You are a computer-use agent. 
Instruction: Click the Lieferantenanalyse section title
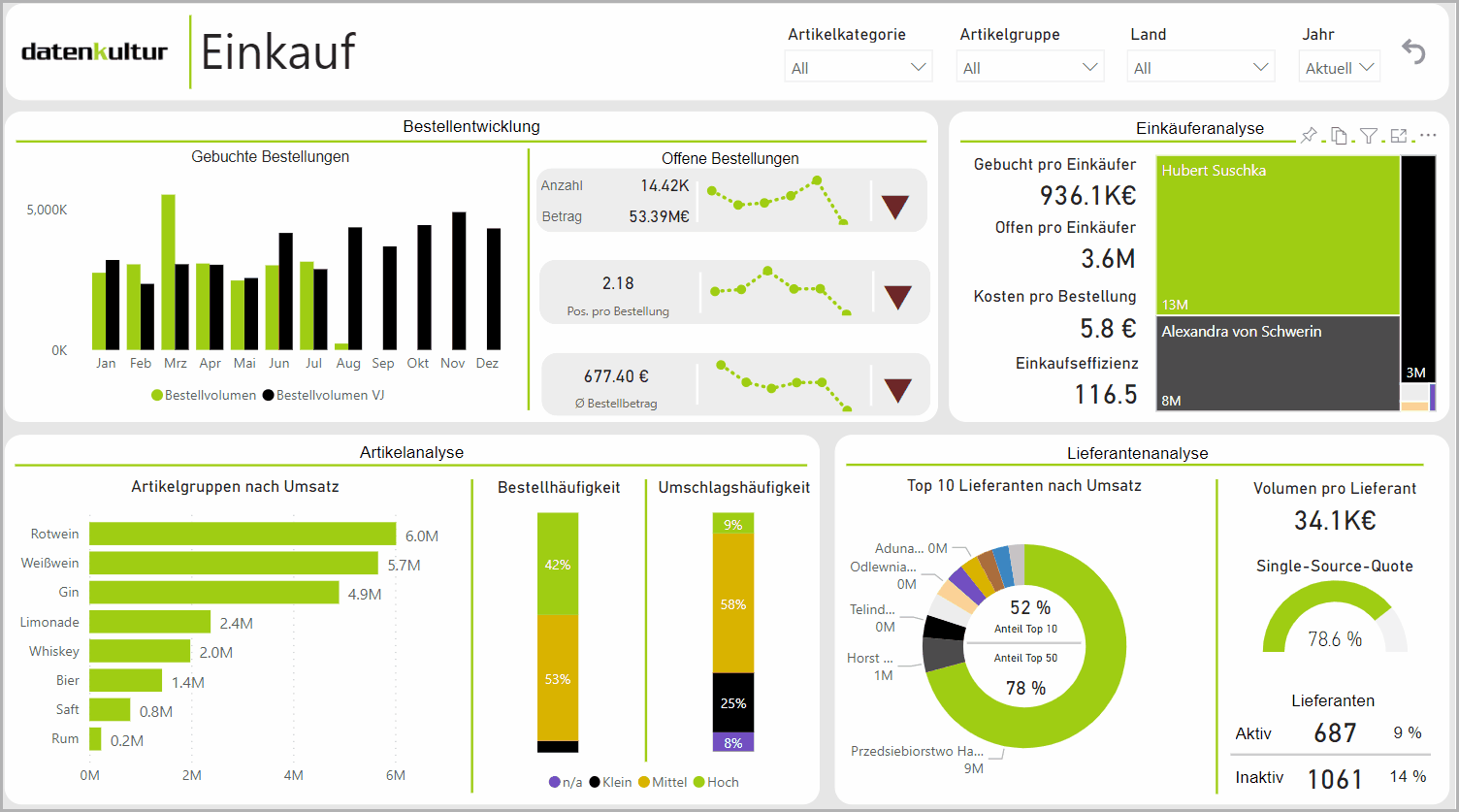(x=1137, y=453)
